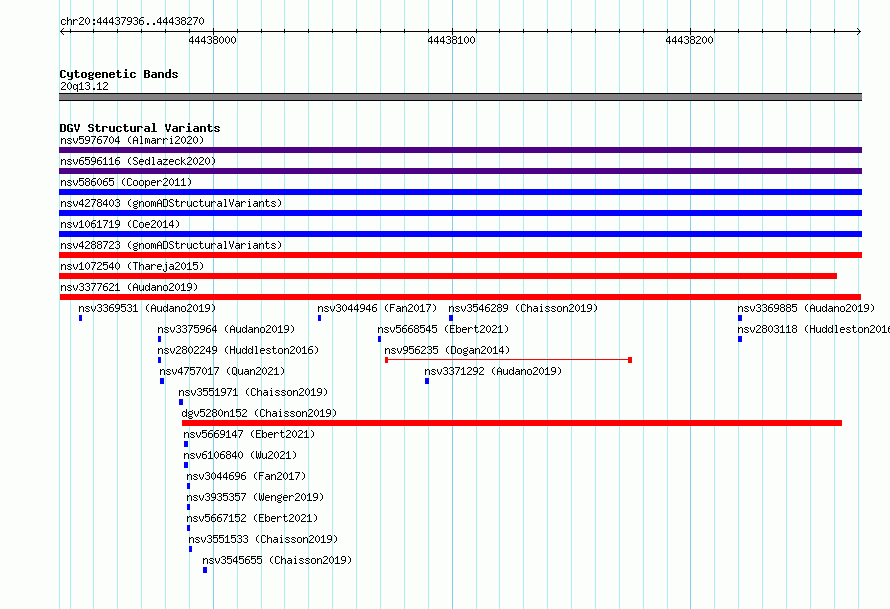Click the 44438100 ruler coordinate
The image size is (890, 609).
point(451,40)
